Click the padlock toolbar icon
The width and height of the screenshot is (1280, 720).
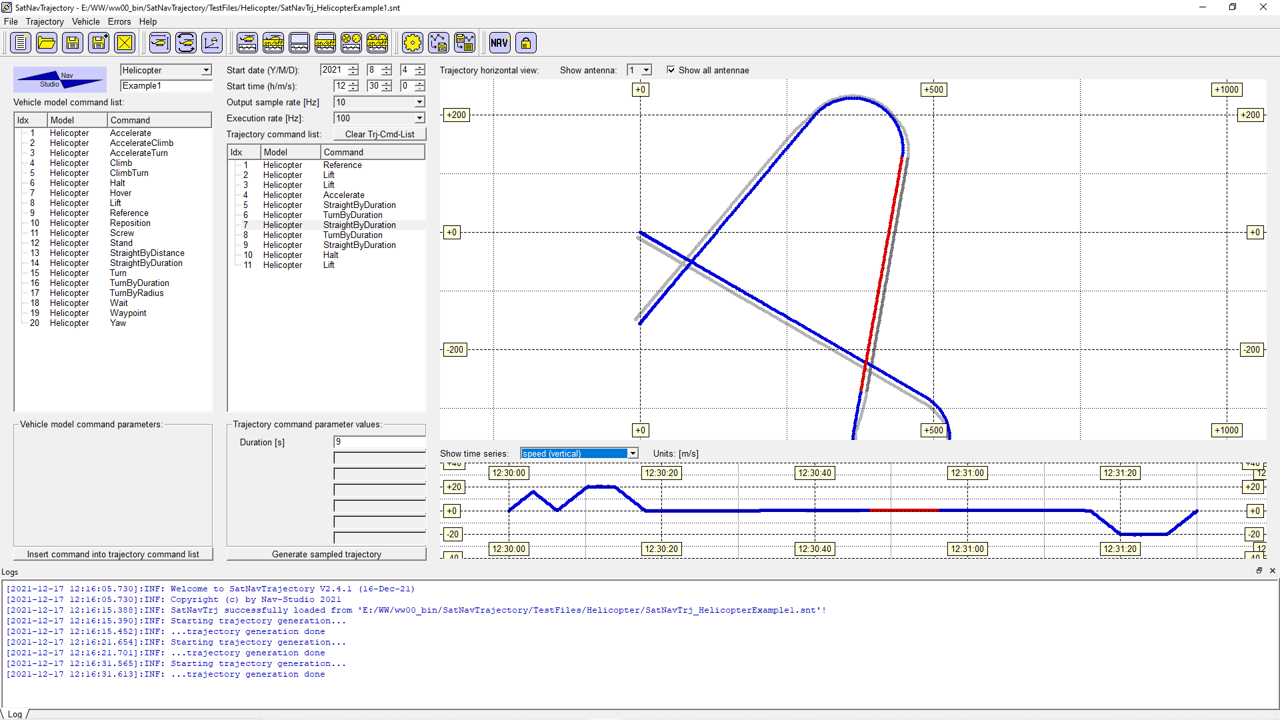[x=525, y=42]
